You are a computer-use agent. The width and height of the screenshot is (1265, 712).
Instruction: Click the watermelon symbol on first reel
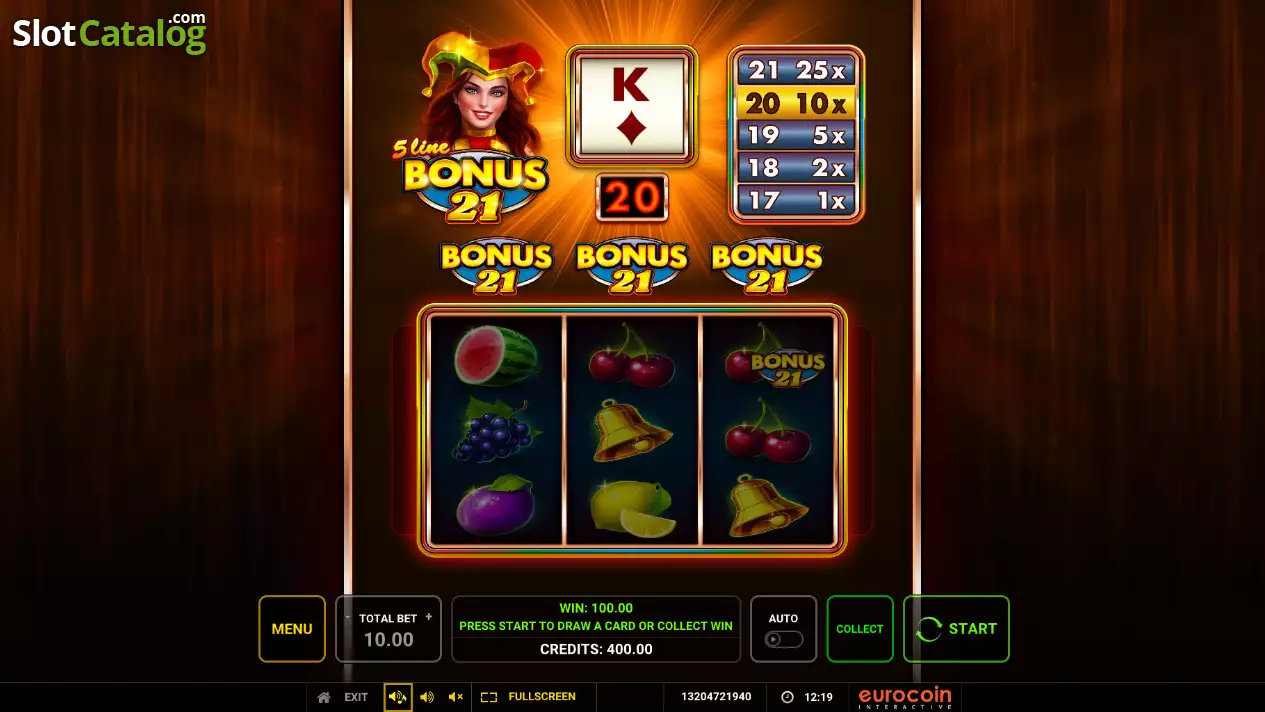[497, 356]
